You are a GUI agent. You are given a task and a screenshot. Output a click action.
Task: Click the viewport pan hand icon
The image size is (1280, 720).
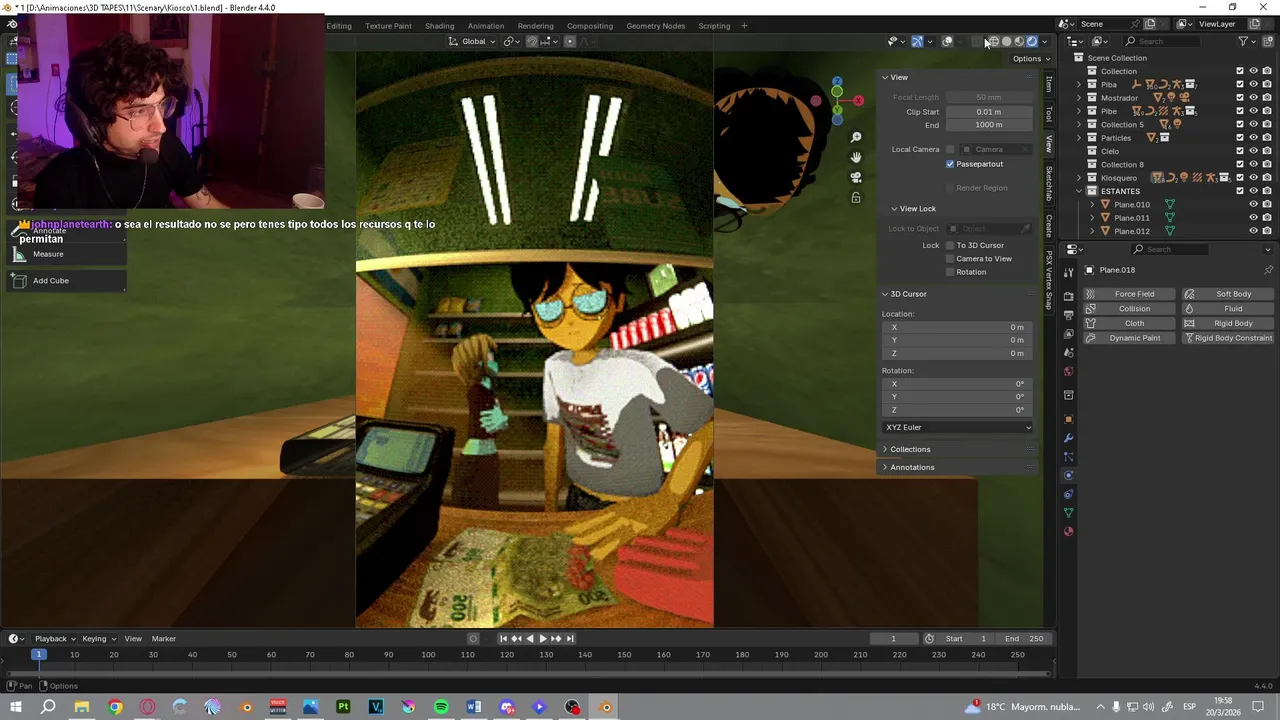coord(856,157)
